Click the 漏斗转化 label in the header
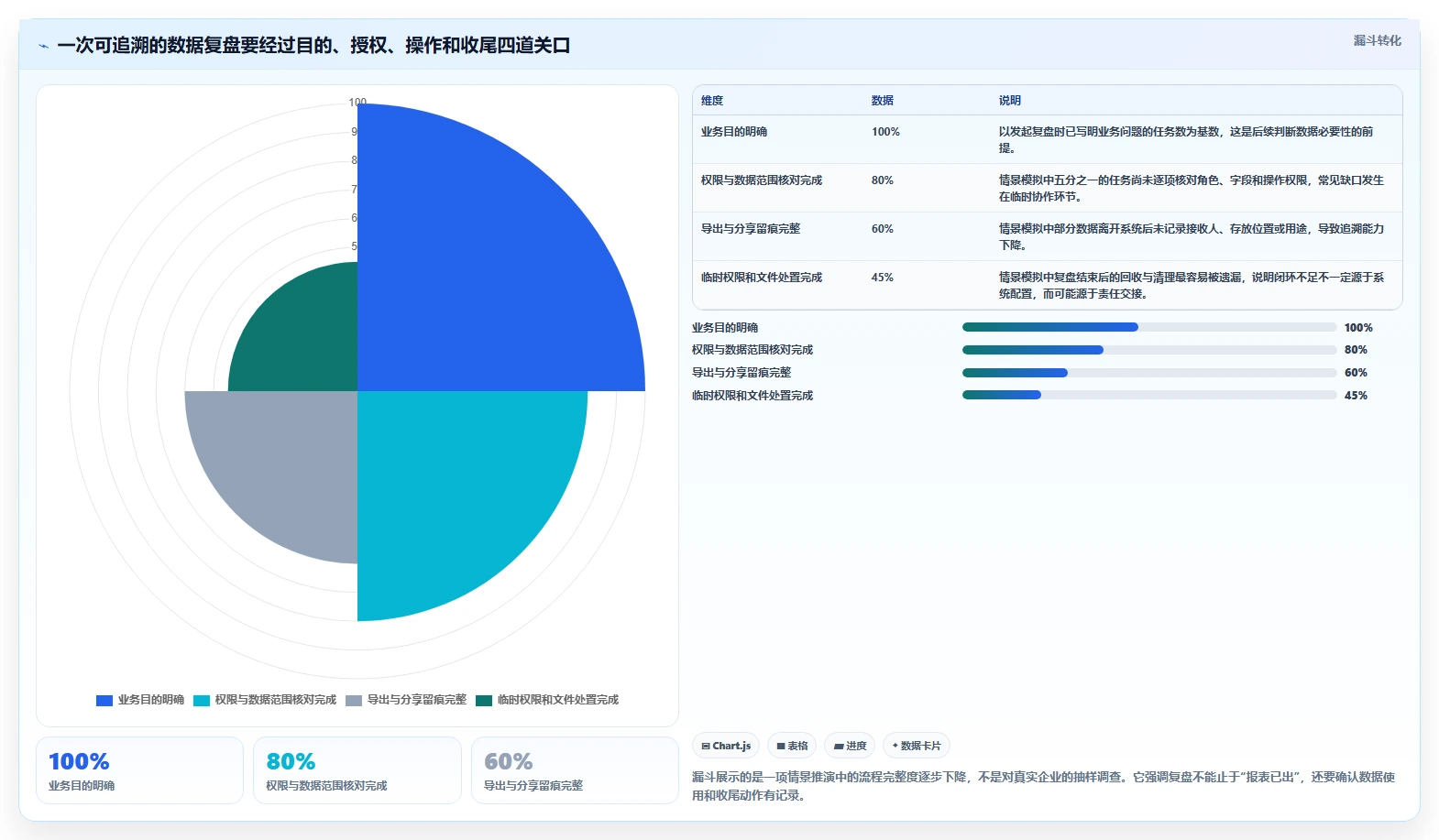 coord(1378,40)
